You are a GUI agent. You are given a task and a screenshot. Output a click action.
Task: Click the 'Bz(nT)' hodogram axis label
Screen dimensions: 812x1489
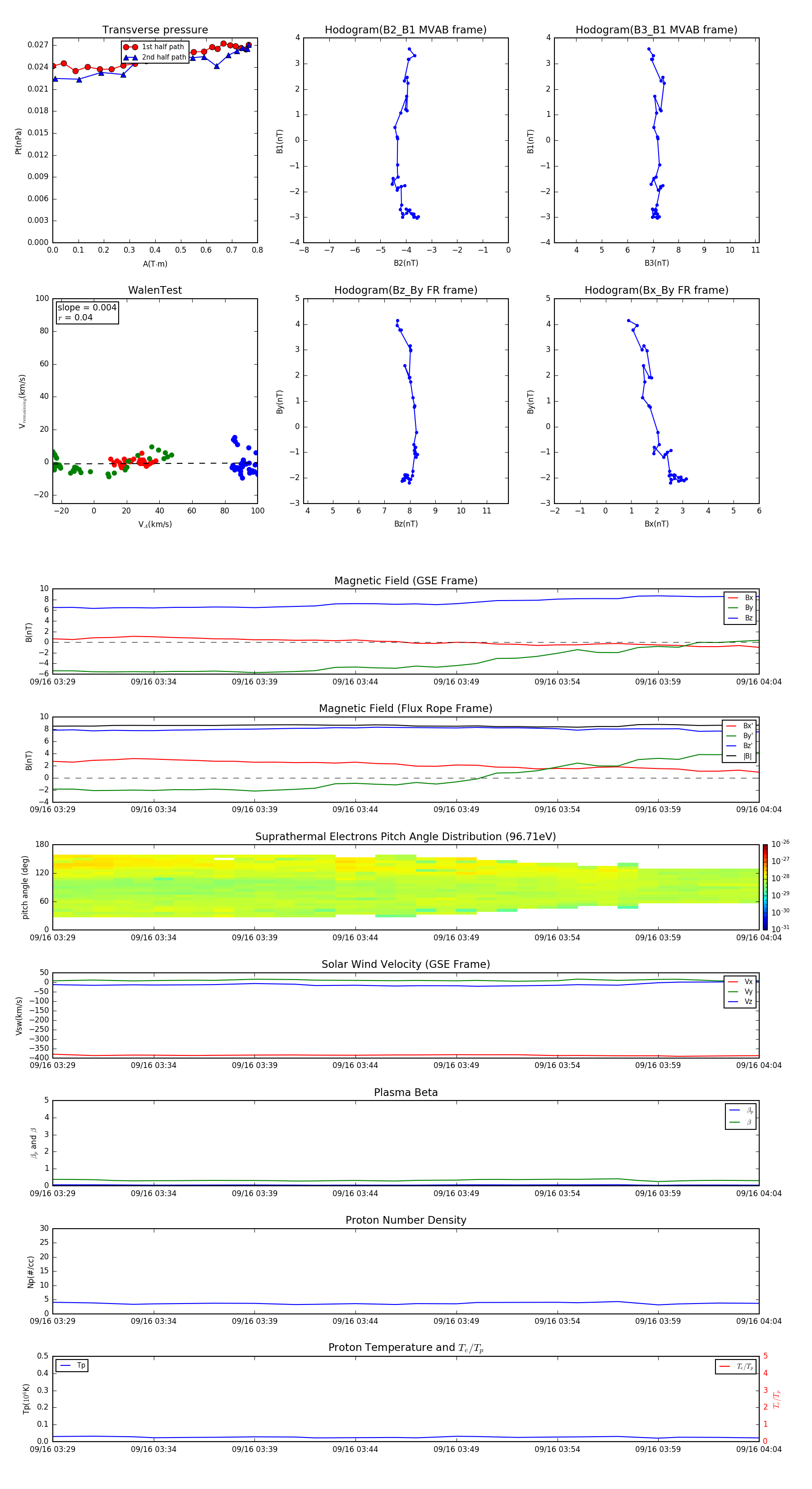point(406,524)
